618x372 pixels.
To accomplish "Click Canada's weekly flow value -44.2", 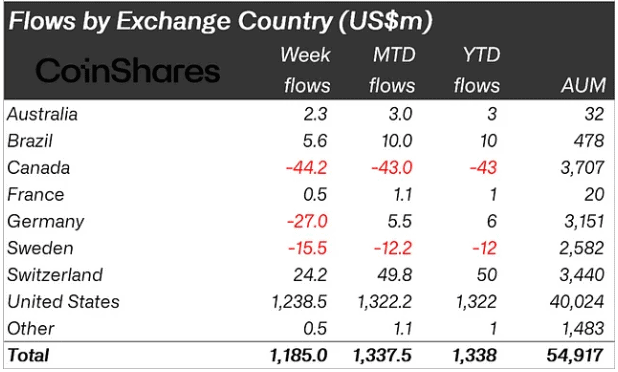I will coord(306,168).
